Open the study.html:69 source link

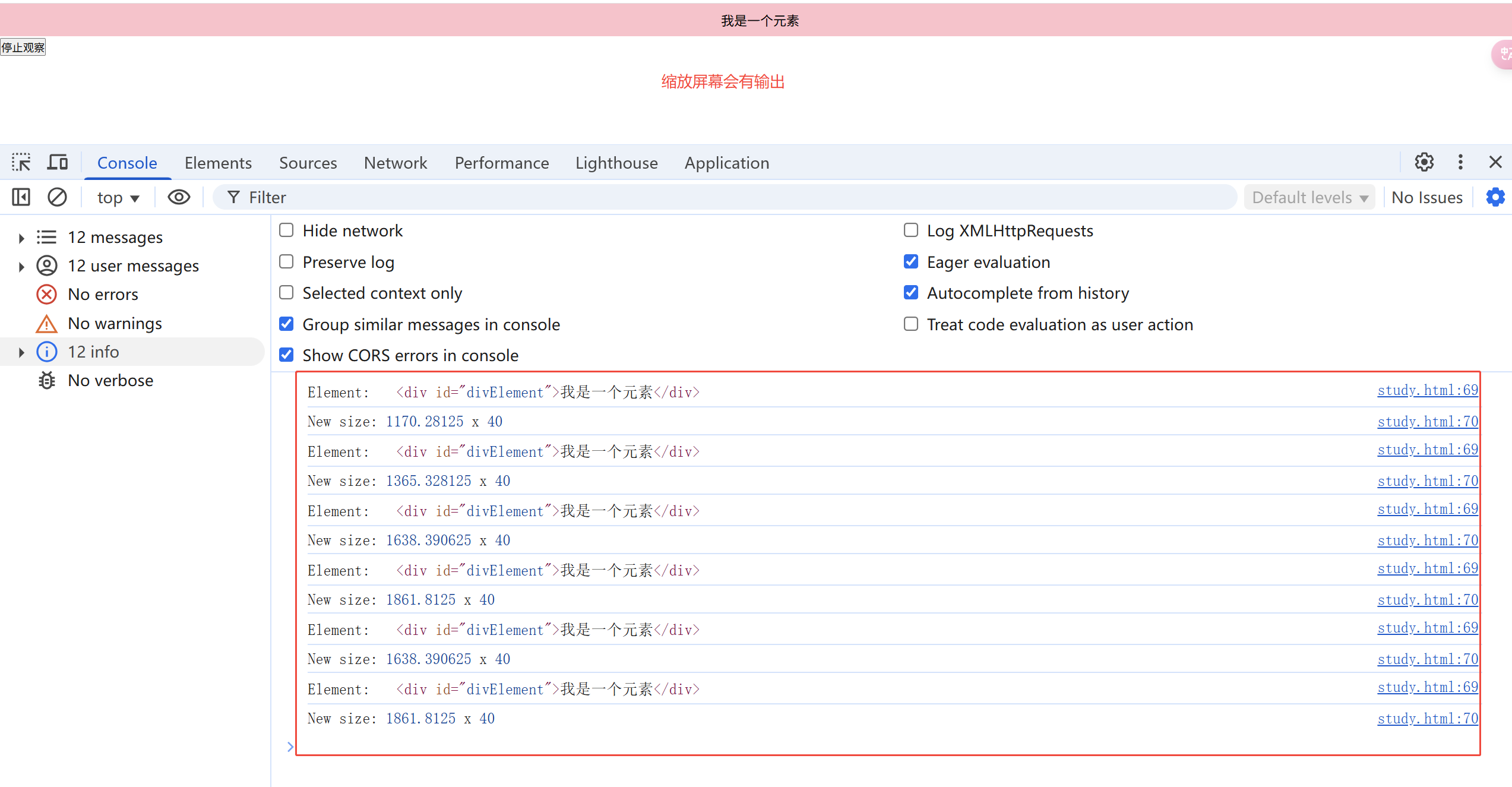point(1427,390)
